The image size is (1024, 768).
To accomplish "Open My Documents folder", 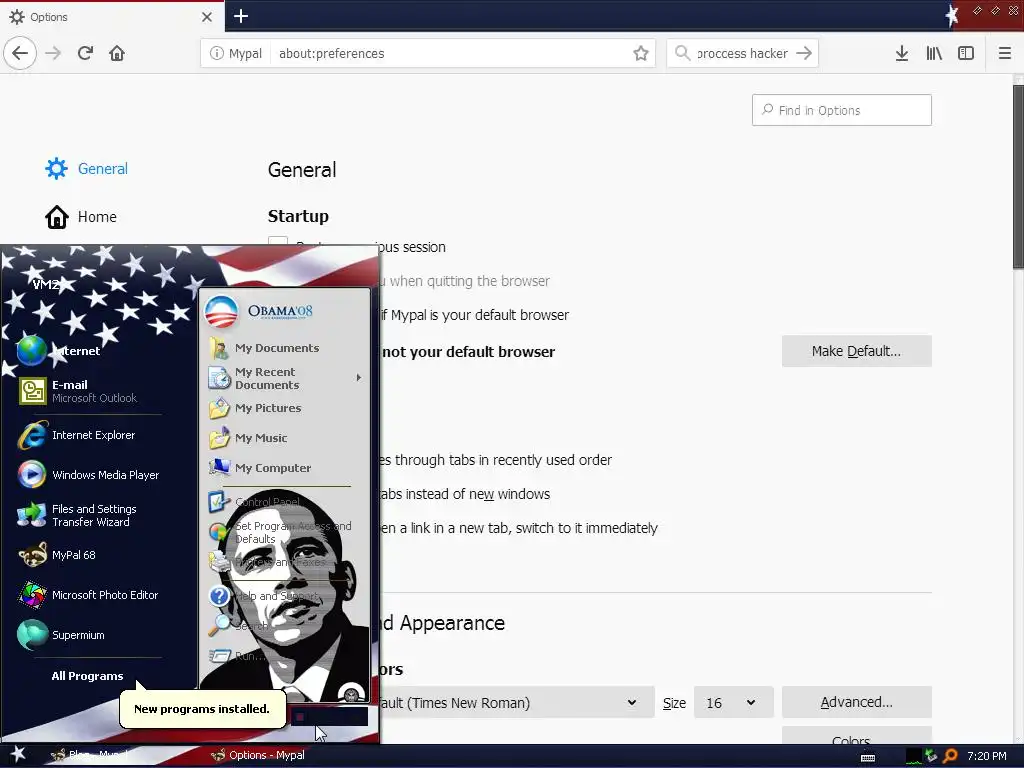I will (x=264, y=347).
